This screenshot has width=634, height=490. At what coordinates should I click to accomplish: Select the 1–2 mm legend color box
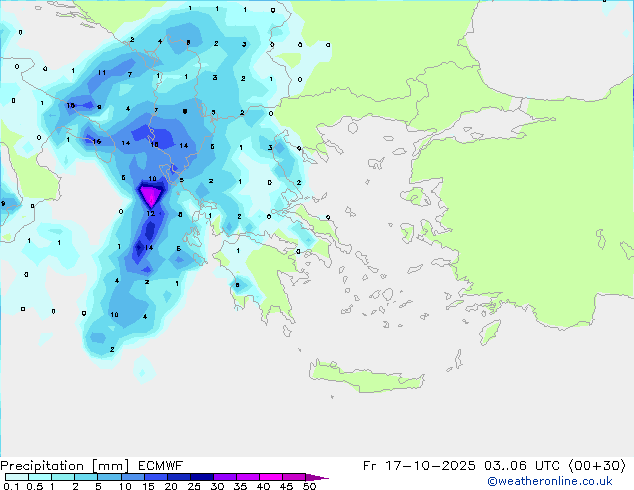(63, 477)
